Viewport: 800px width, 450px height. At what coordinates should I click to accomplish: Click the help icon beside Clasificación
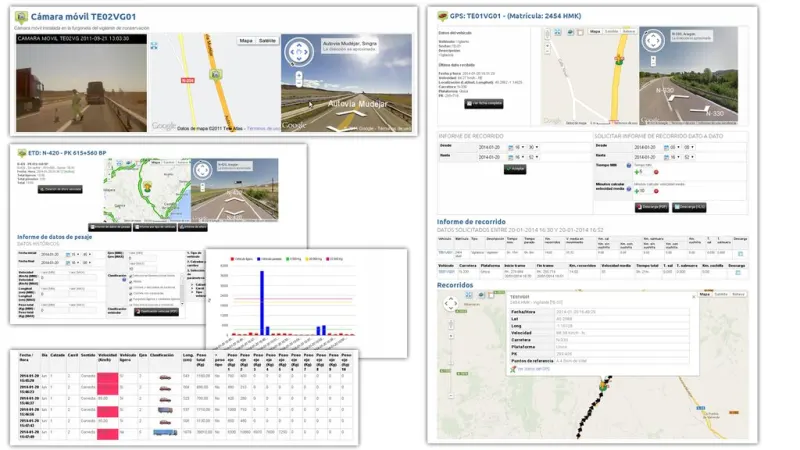click(124, 280)
